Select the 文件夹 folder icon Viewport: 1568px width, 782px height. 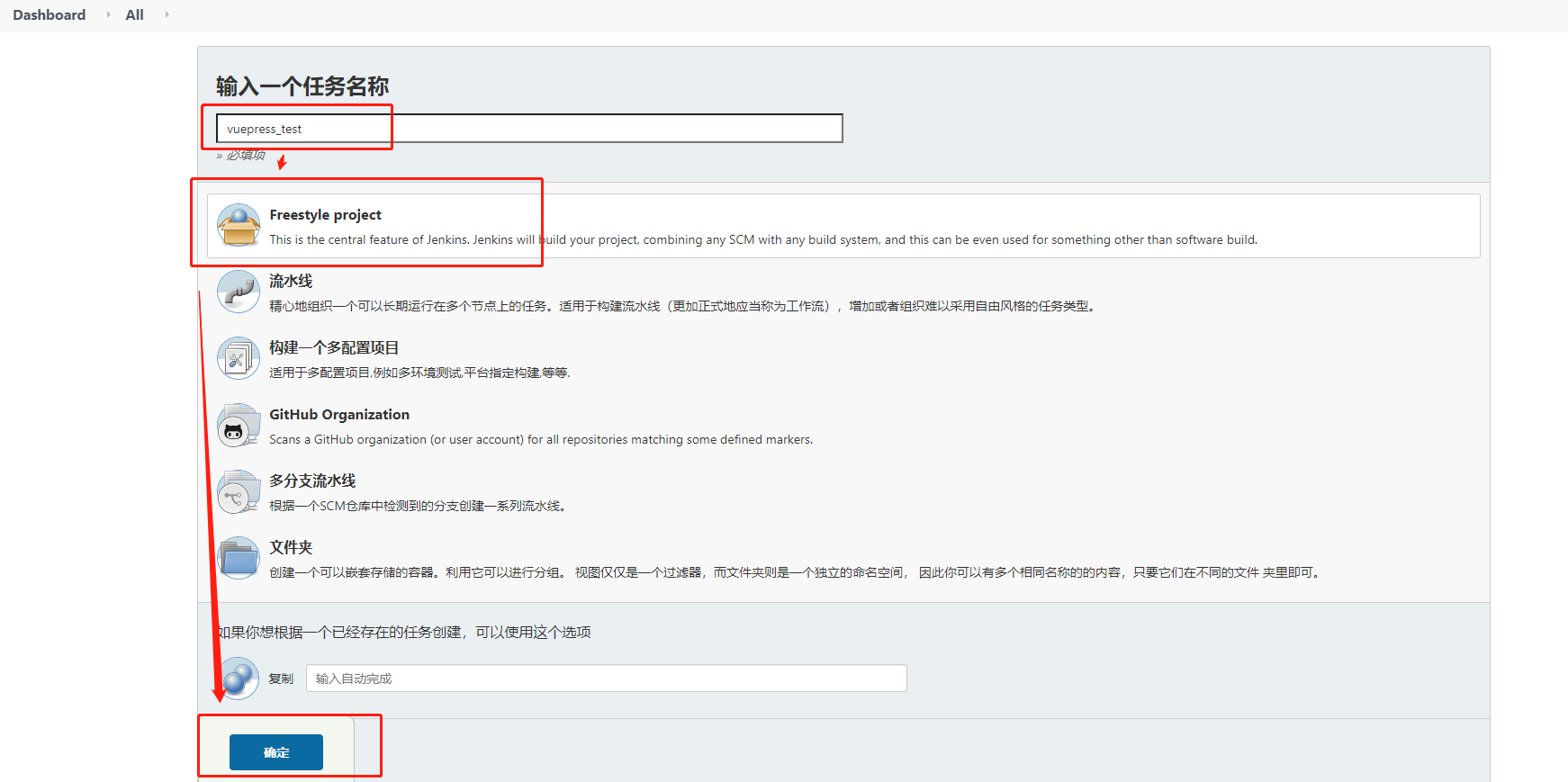pyautogui.click(x=239, y=559)
